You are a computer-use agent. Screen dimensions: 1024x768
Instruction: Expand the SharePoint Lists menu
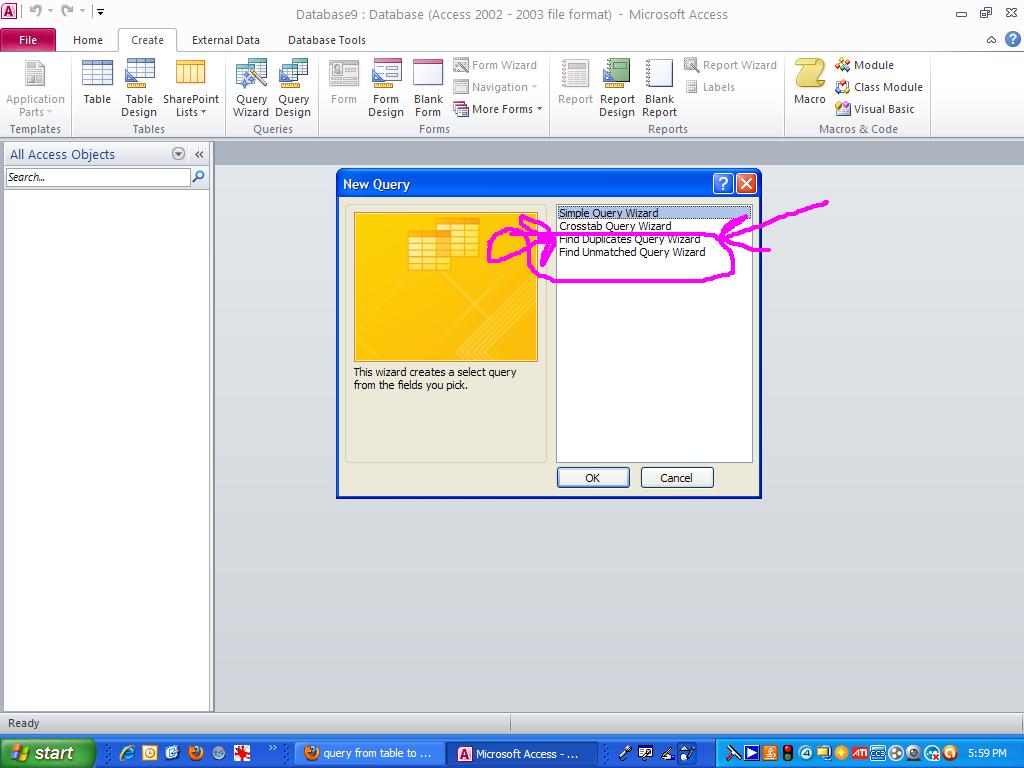pyautogui.click(x=191, y=88)
